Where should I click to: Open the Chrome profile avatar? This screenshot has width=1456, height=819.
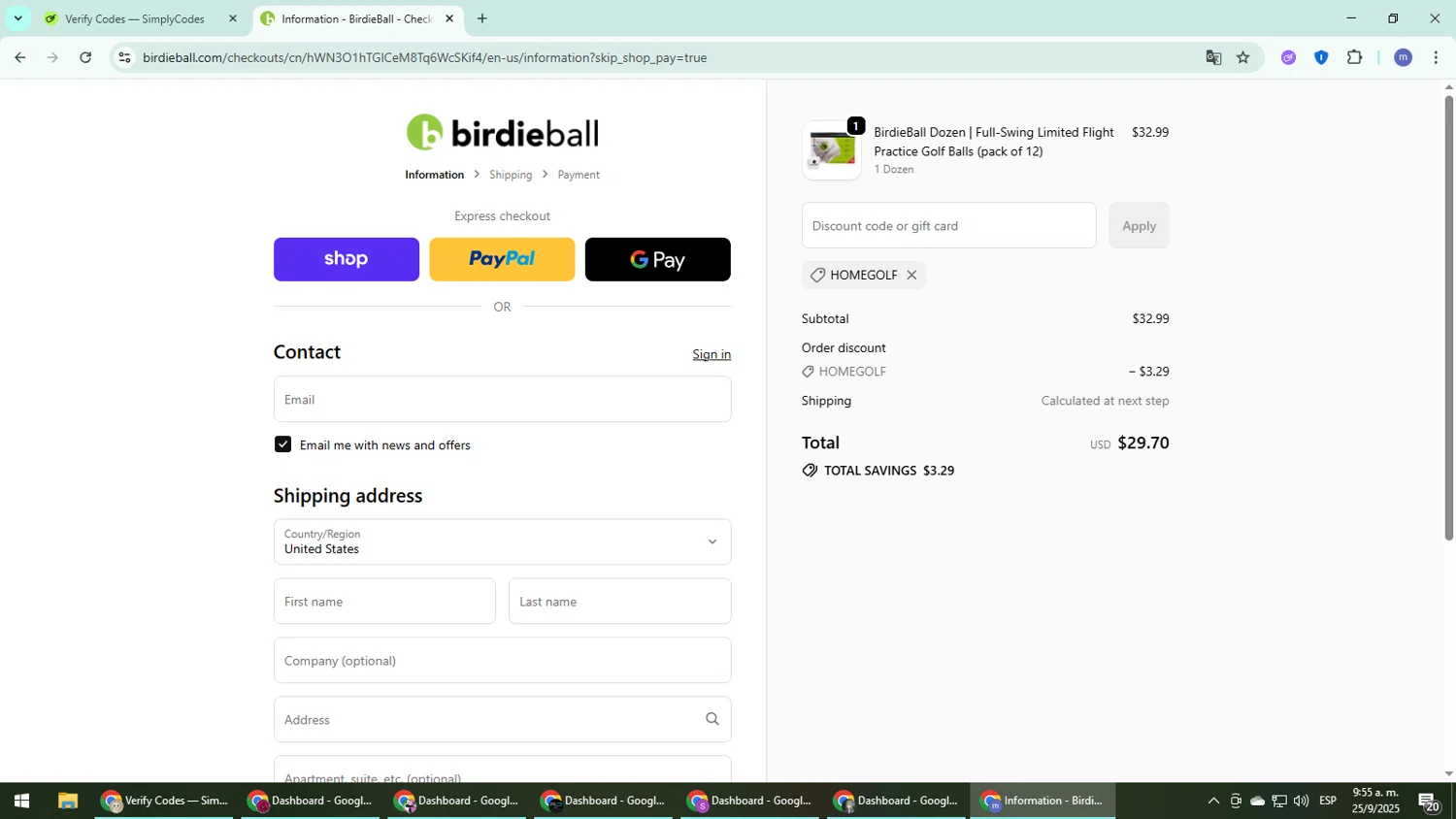pos(1403,57)
